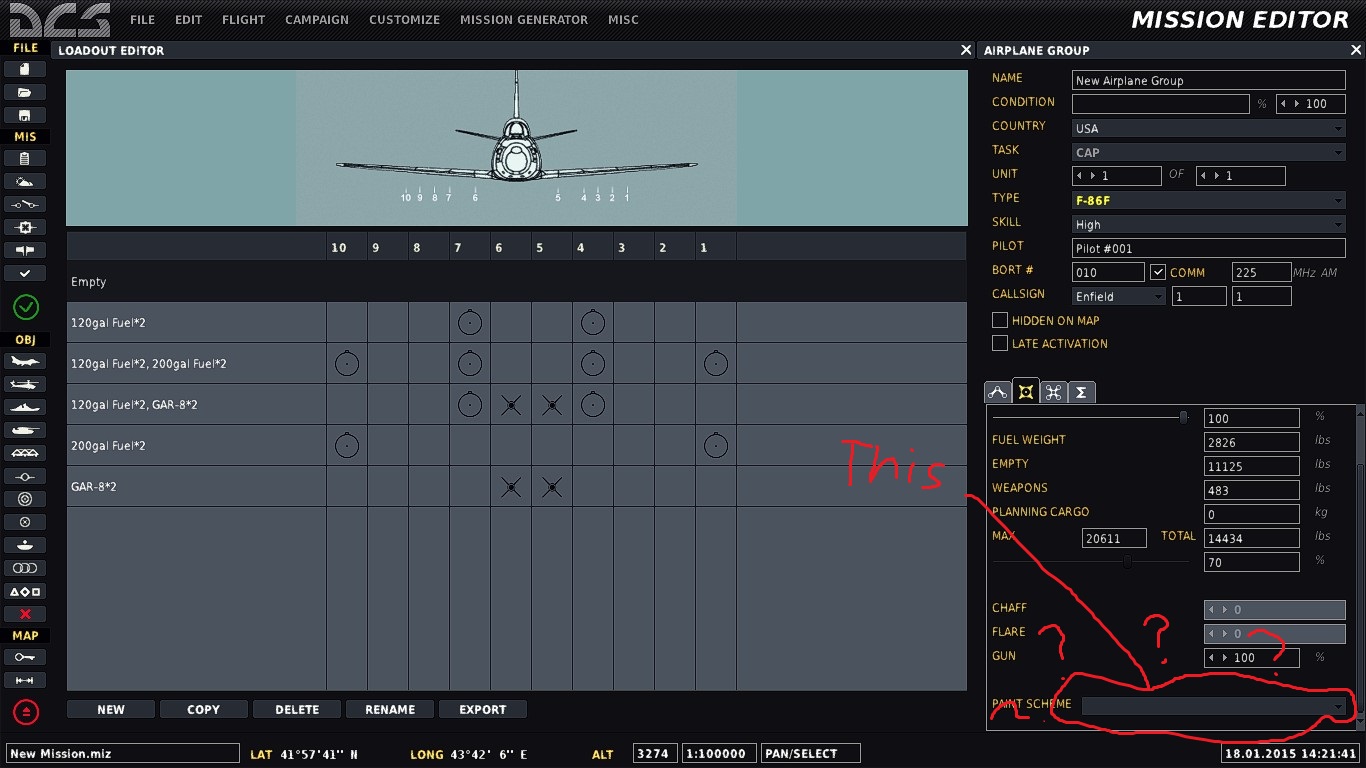Open the CALLSIGN dropdown showing Enfield
Screen dimensions: 1366x768
tap(1119, 296)
